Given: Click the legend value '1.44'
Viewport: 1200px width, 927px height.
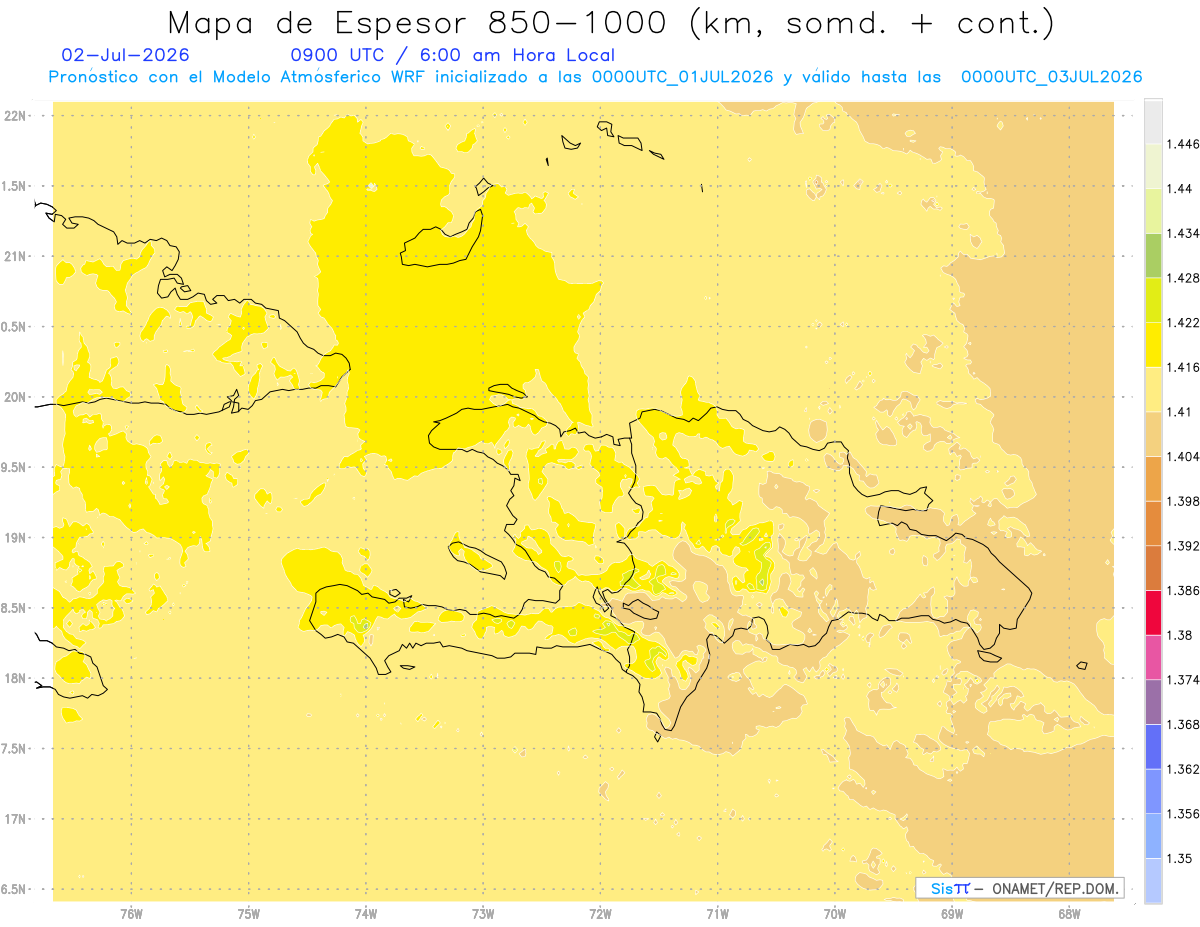Looking at the screenshot, I should pyautogui.click(x=1180, y=189).
